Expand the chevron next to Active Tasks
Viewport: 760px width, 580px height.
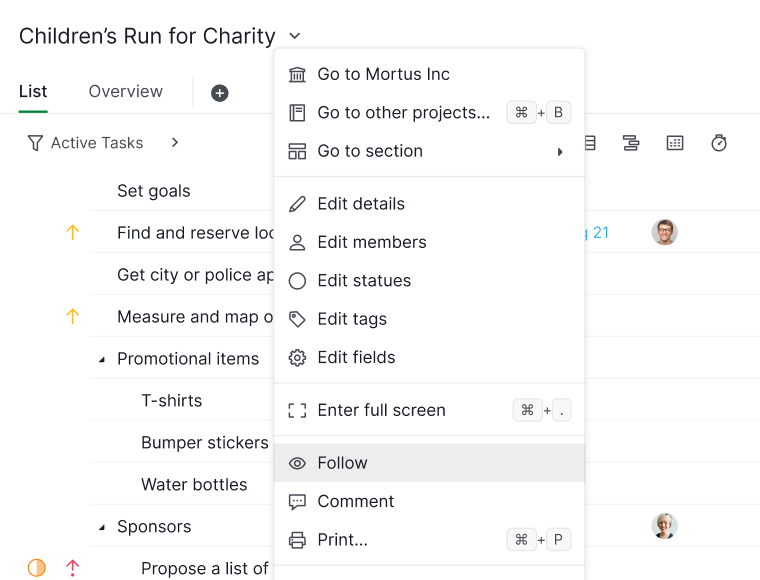[x=175, y=142]
